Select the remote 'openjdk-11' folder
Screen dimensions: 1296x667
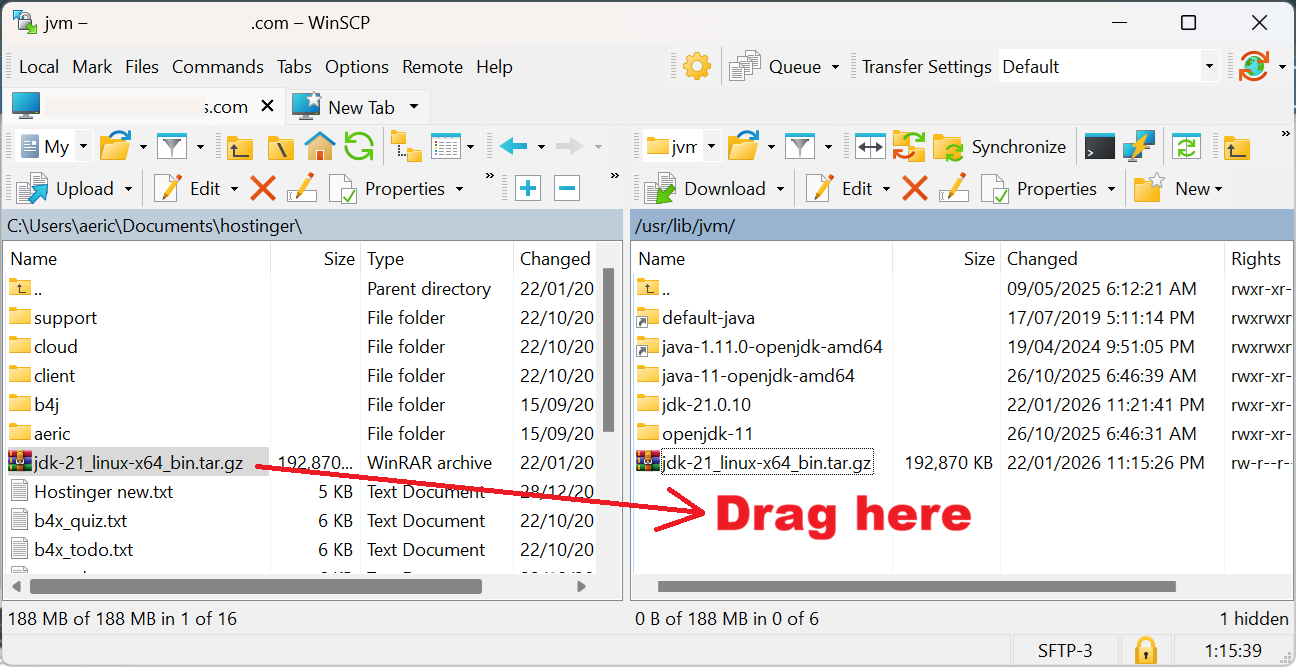pos(707,434)
